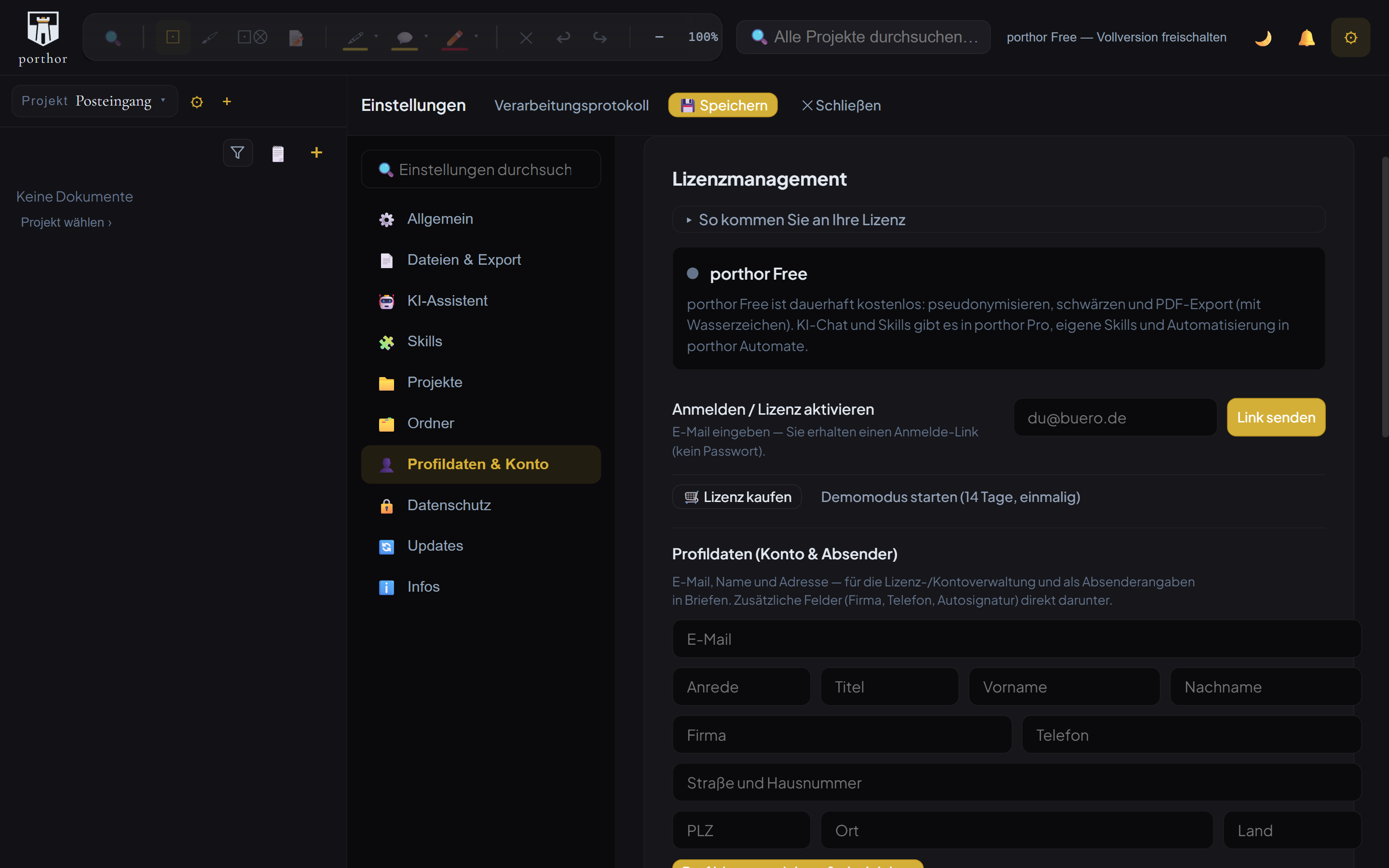Open Datenschutz settings section
The height and width of the screenshot is (868, 1389).
tap(481, 505)
